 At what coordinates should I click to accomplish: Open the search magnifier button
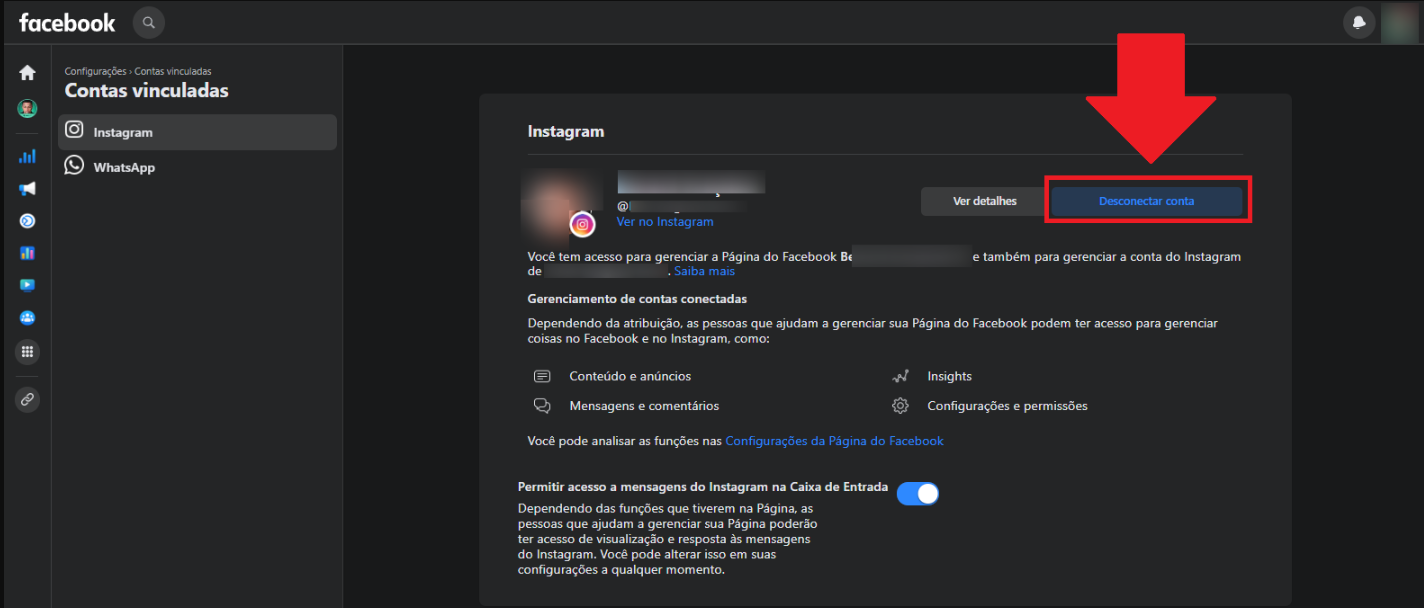148,22
